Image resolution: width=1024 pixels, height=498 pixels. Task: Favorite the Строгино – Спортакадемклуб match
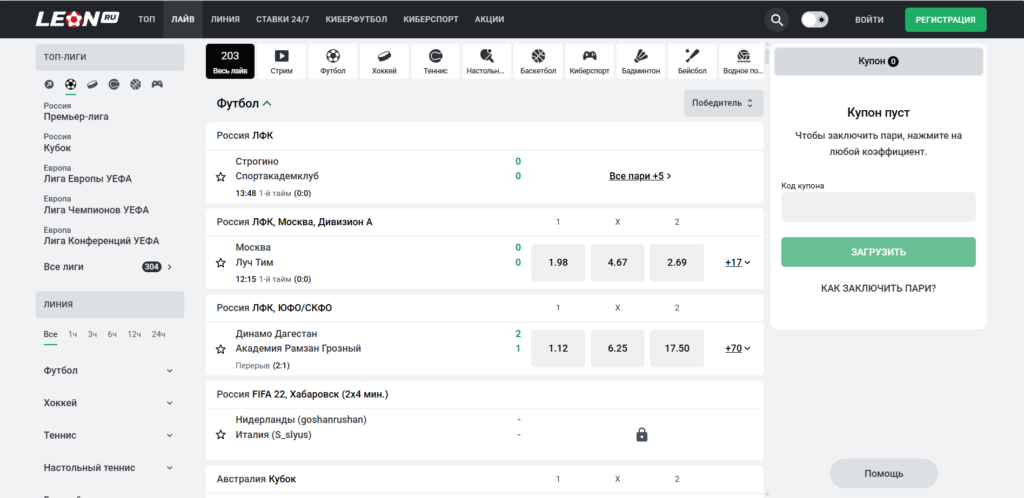[221, 177]
